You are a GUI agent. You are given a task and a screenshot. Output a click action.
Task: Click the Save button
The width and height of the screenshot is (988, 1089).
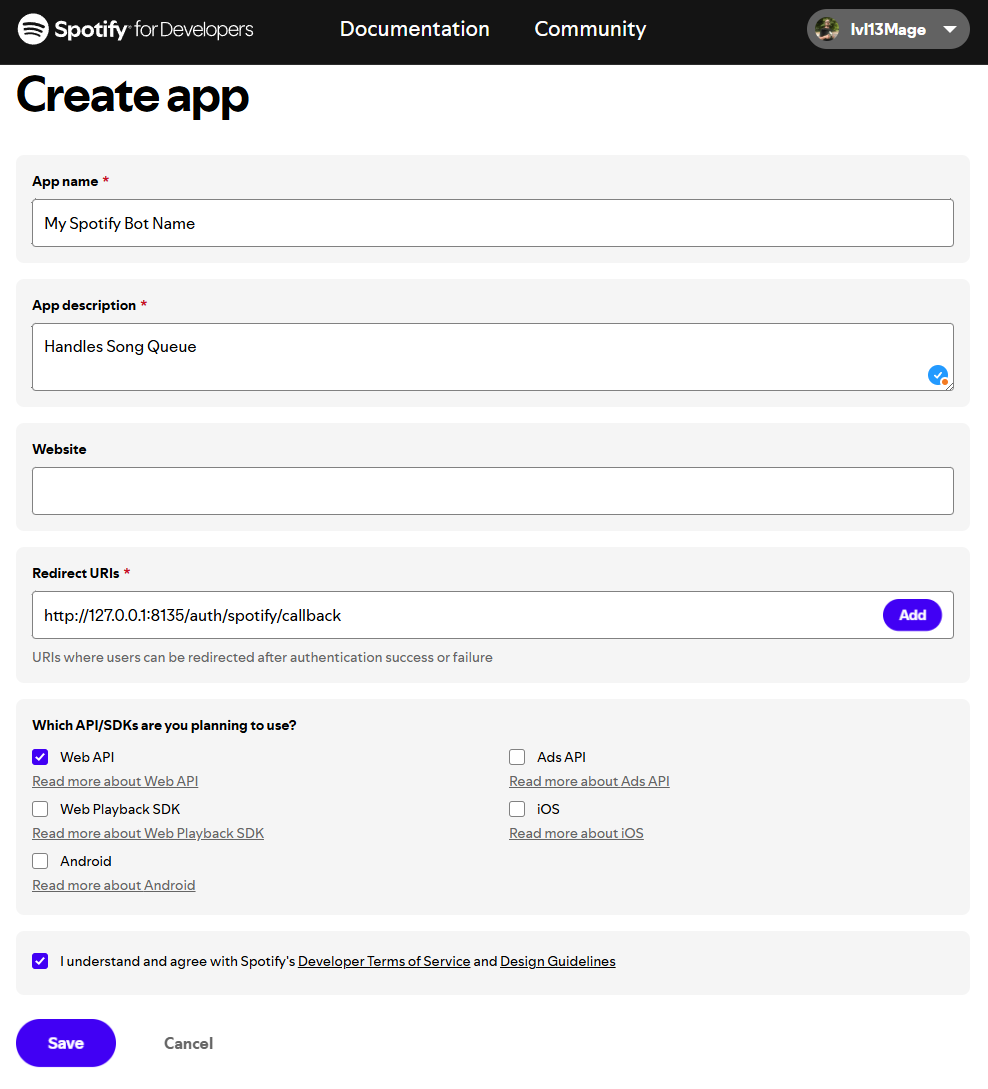(66, 1043)
